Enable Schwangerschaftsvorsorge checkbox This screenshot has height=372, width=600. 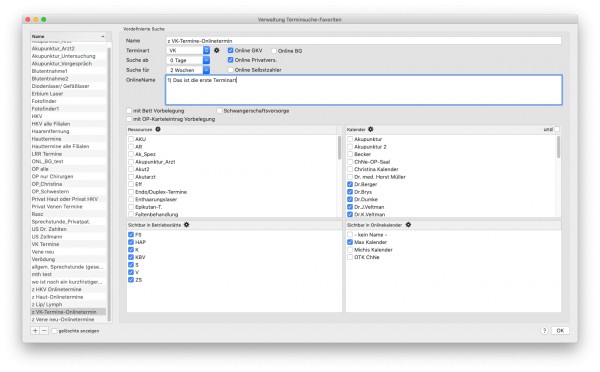tap(219, 111)
